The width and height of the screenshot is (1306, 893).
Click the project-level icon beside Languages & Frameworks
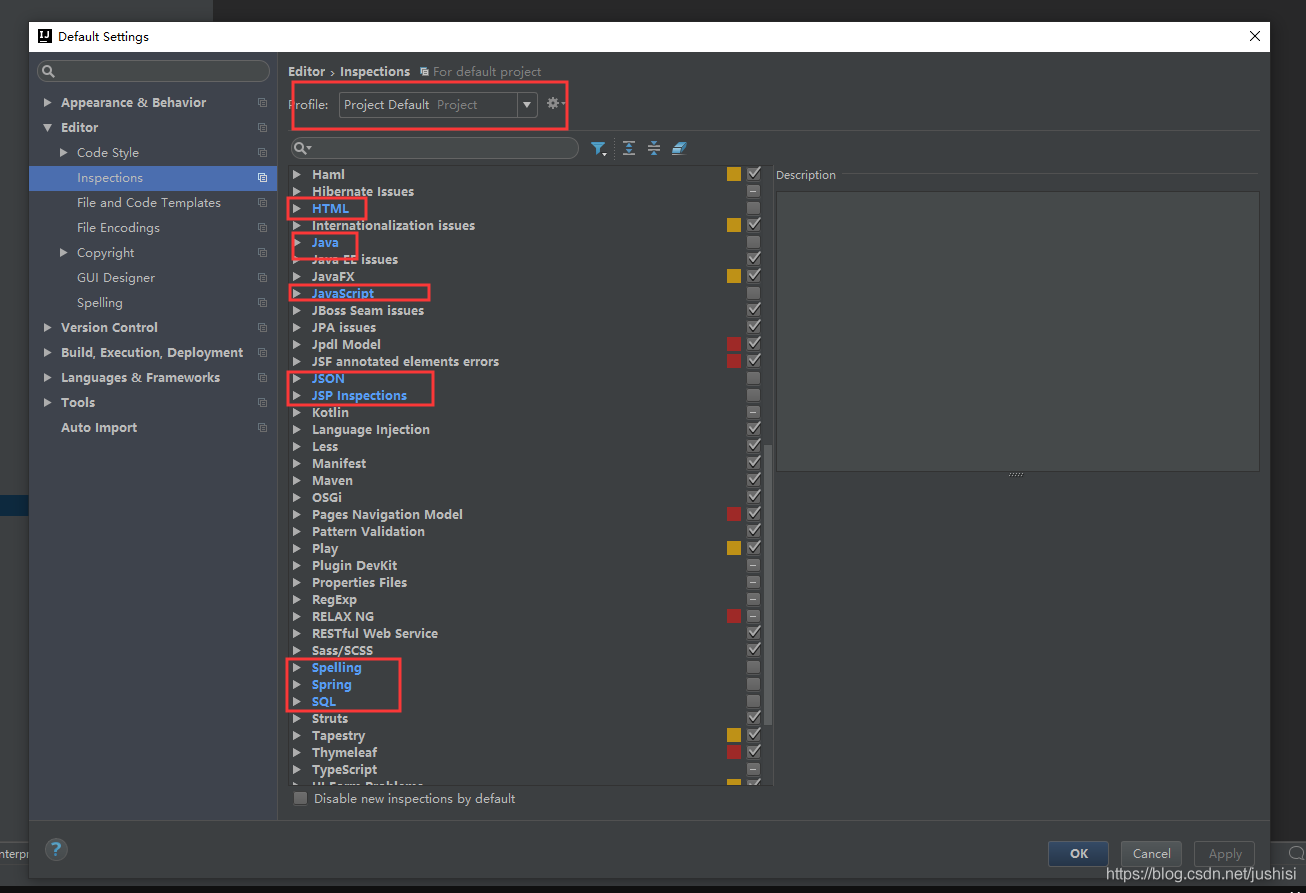pyautogui.click(x=262, y=378)
